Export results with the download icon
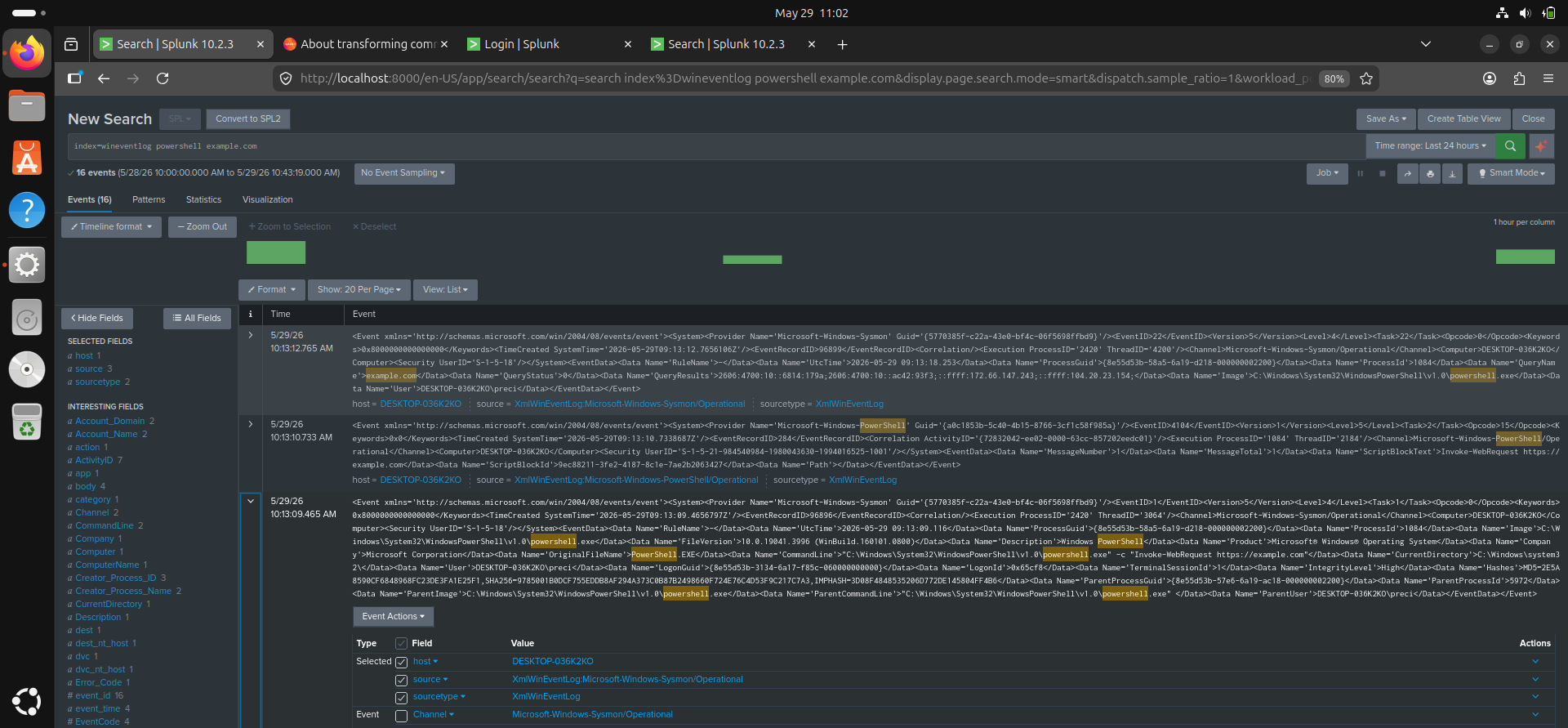 tap(1452, 173)
